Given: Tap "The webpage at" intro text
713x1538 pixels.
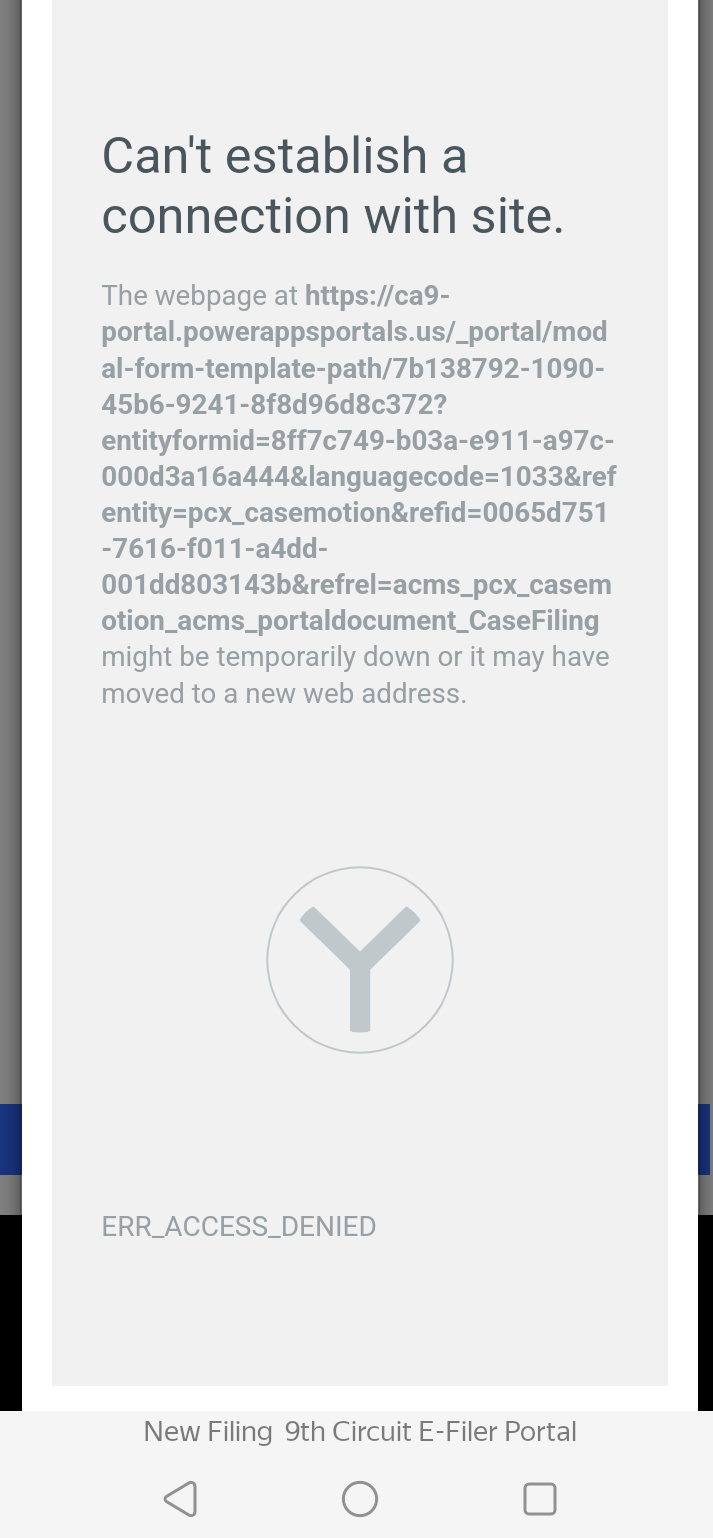Looking at the screenshot, I should (x=200, y=296).
